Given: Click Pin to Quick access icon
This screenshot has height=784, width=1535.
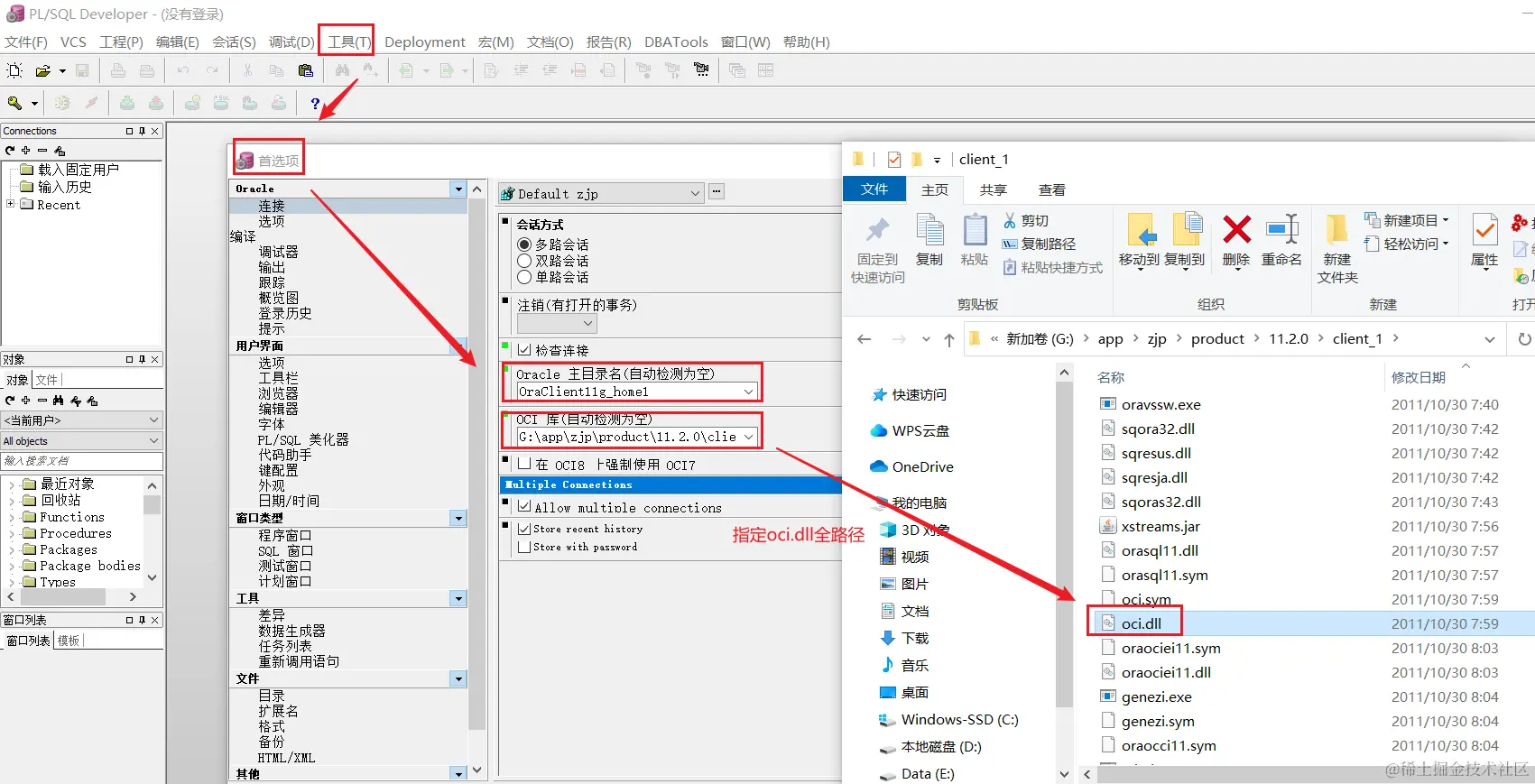Looking at the screenshot, I should (877, 229).
